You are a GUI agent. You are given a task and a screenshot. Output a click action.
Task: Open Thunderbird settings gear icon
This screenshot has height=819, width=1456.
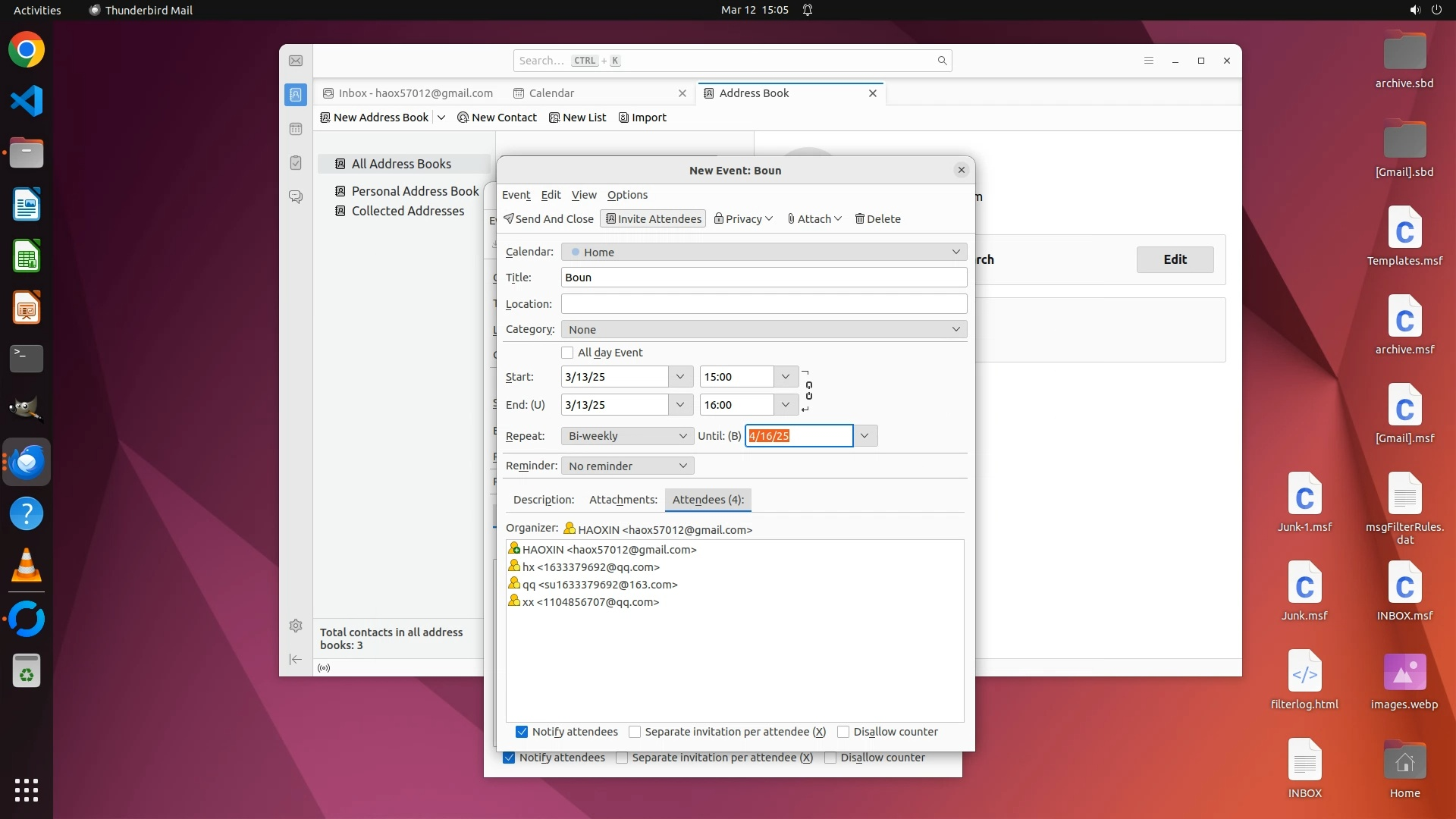tap(296, 626)
